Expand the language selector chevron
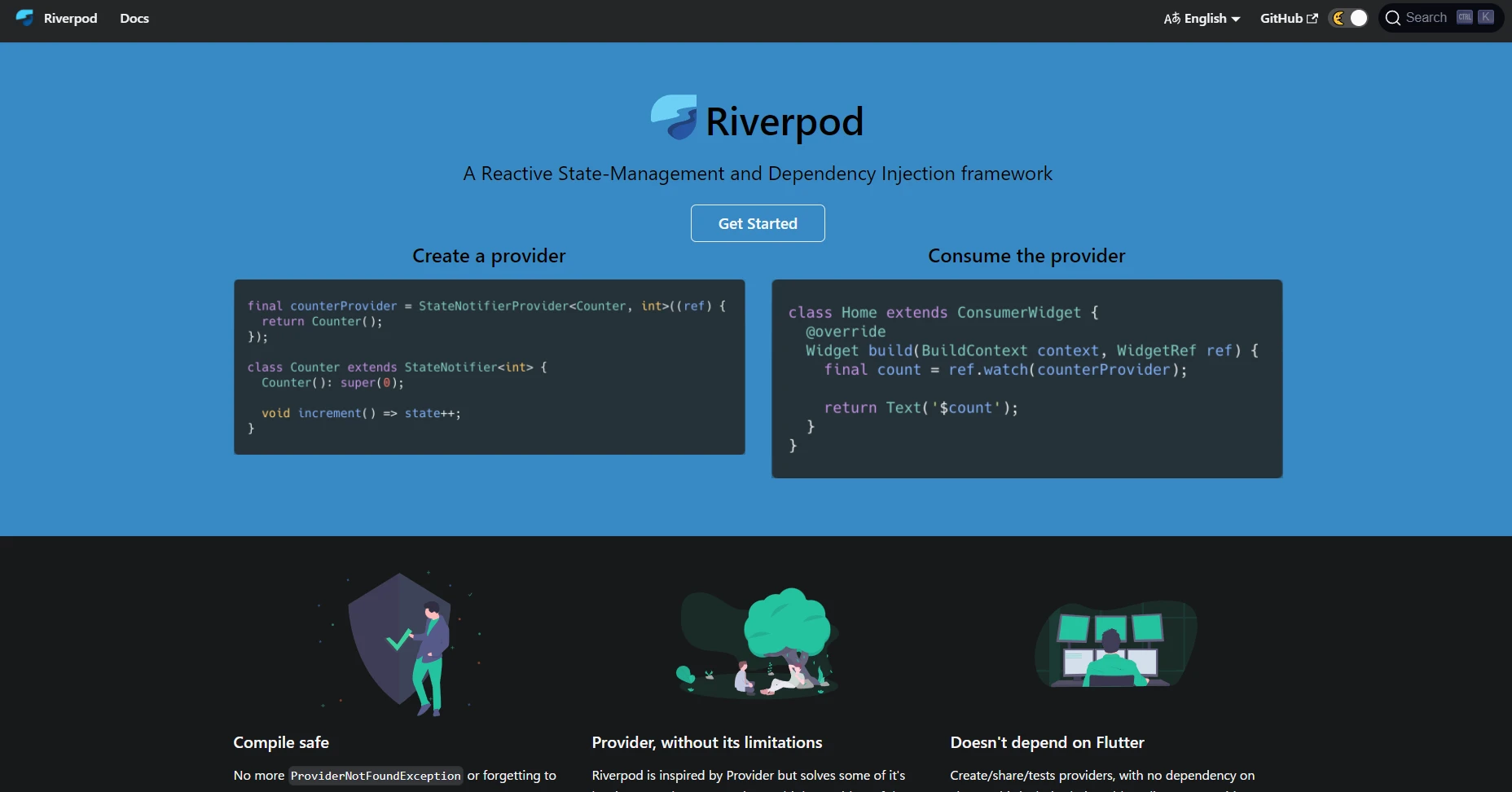1512x792 pixels. 1236,19
